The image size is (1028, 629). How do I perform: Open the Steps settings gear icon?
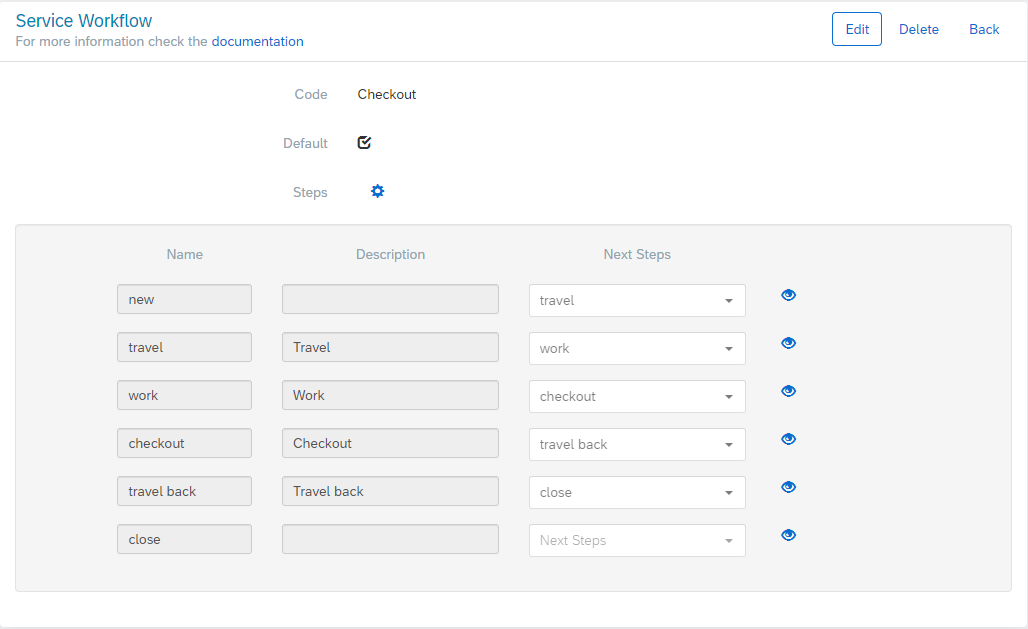click(x=377, y=191)
